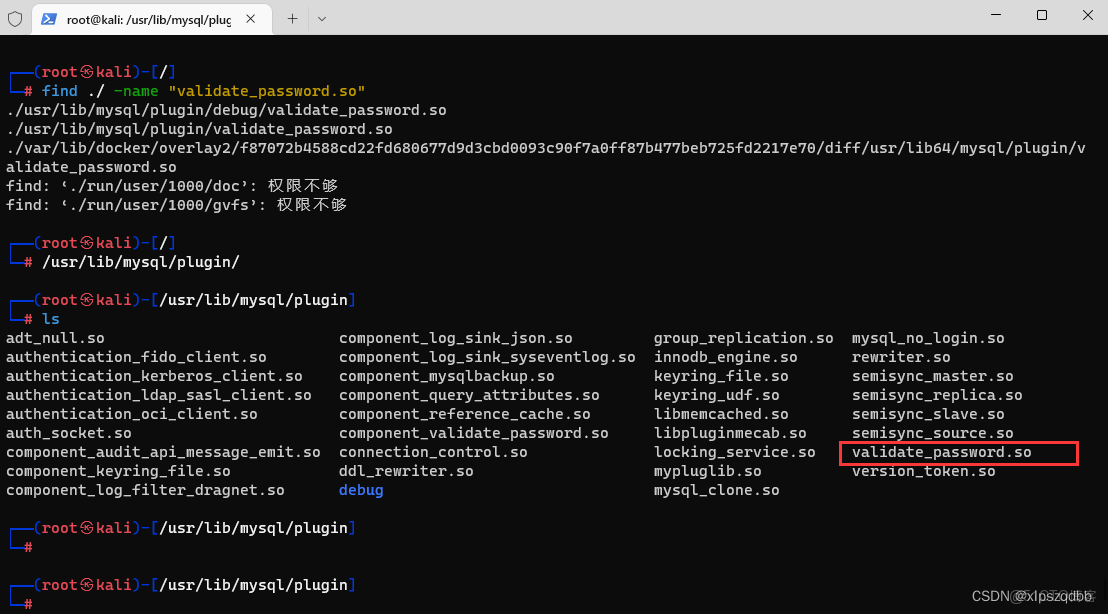Click the shield icon in the title bar
1108x614 pixels.
(x=15, y=19)
